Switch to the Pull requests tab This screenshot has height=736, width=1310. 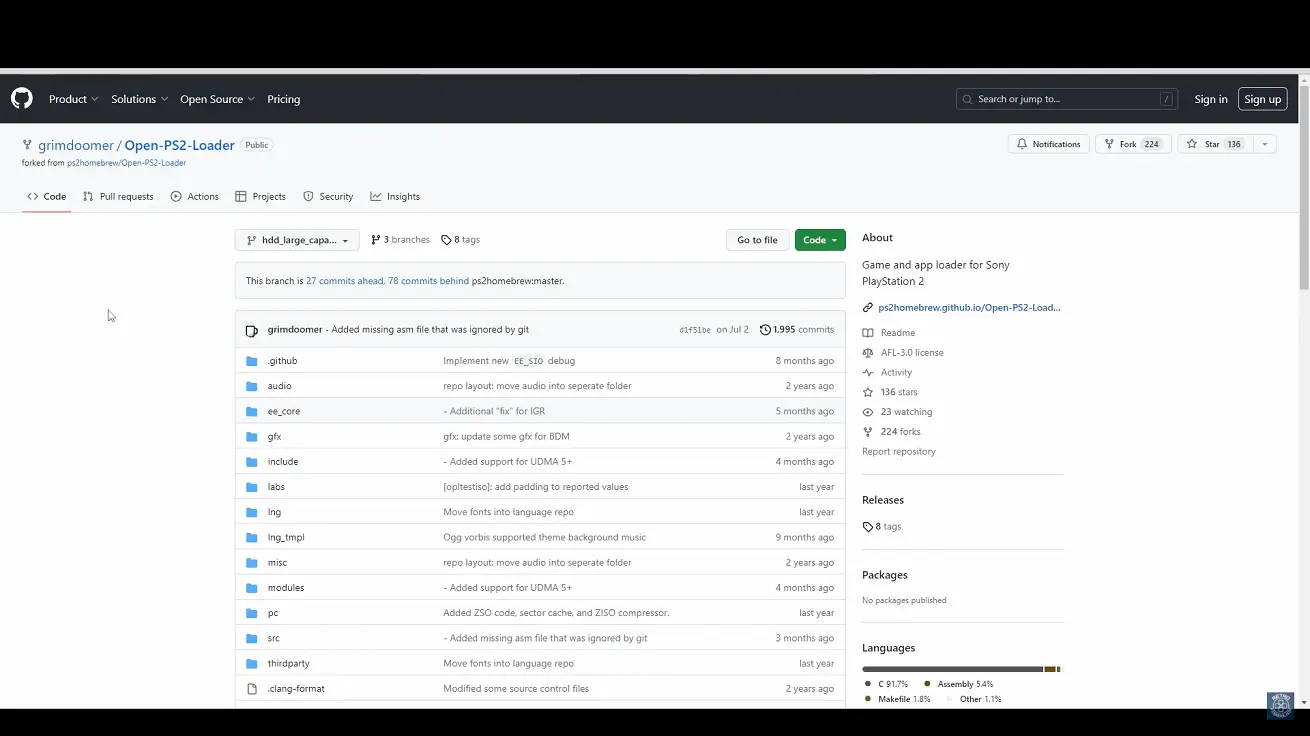tap(118, 197)
